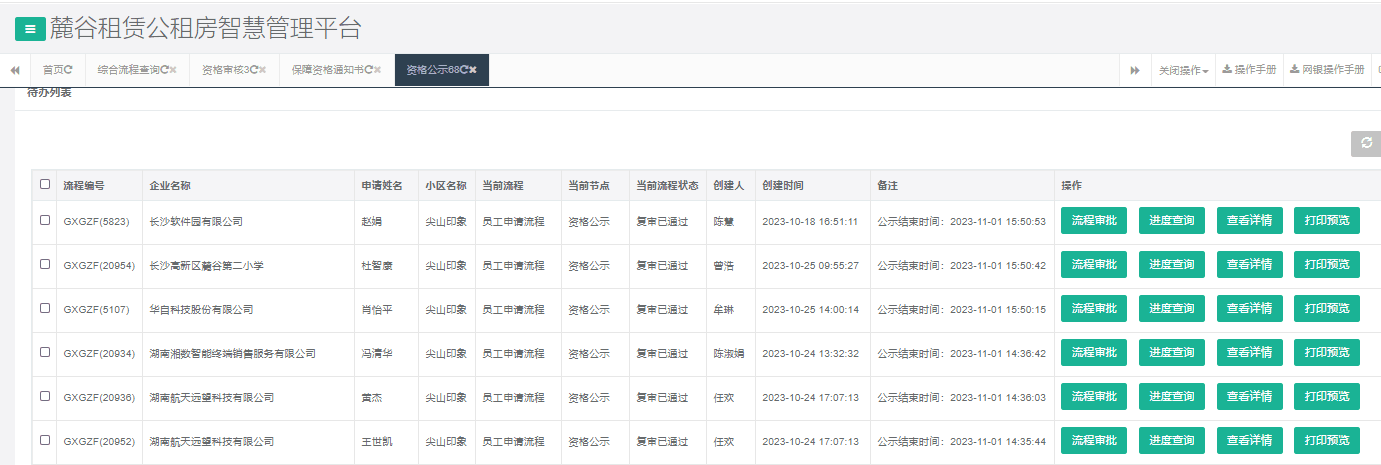
Task: Open the 关闭操作 dropdown menu
Action: tap(1183, 70)
